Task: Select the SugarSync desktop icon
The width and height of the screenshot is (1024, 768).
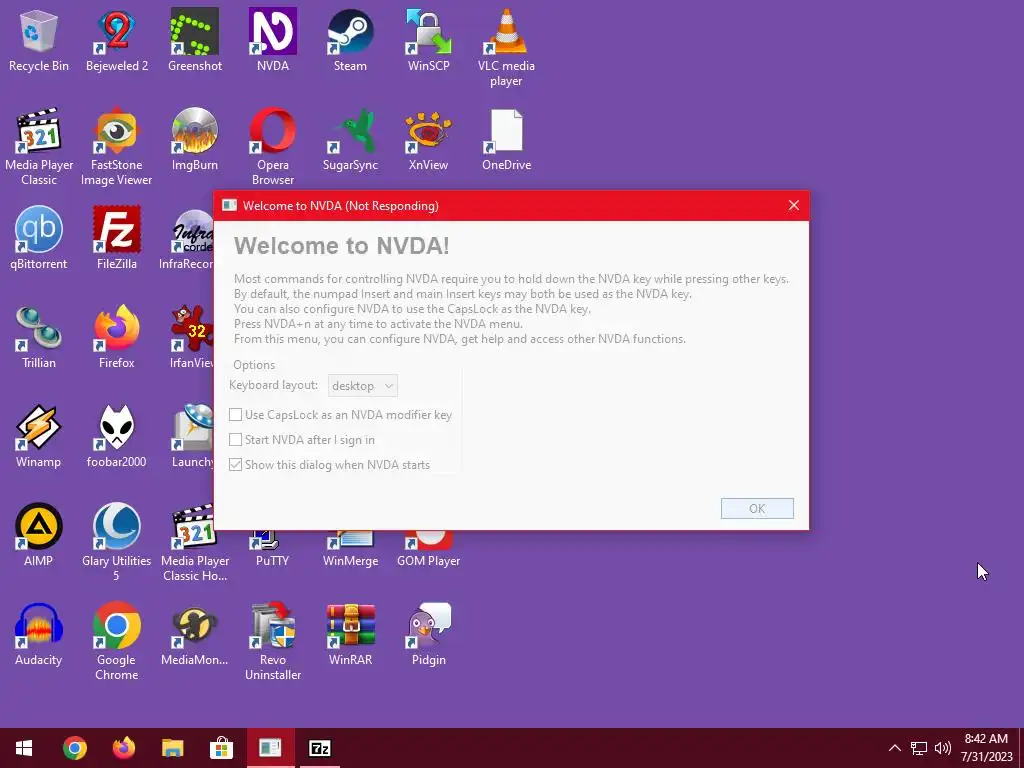Action: point(351,140)
